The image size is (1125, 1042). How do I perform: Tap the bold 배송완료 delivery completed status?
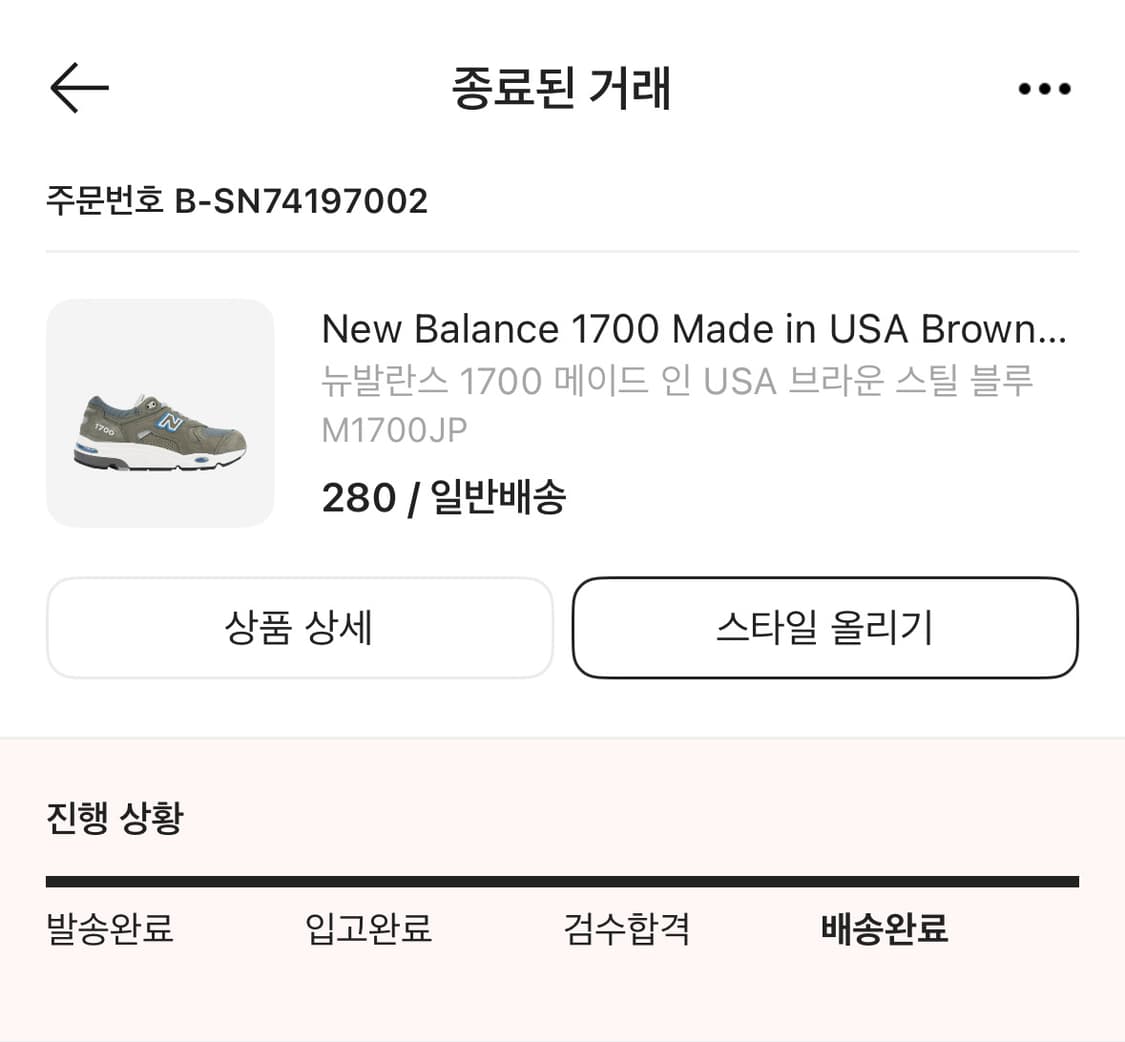(x=883, y=930)
